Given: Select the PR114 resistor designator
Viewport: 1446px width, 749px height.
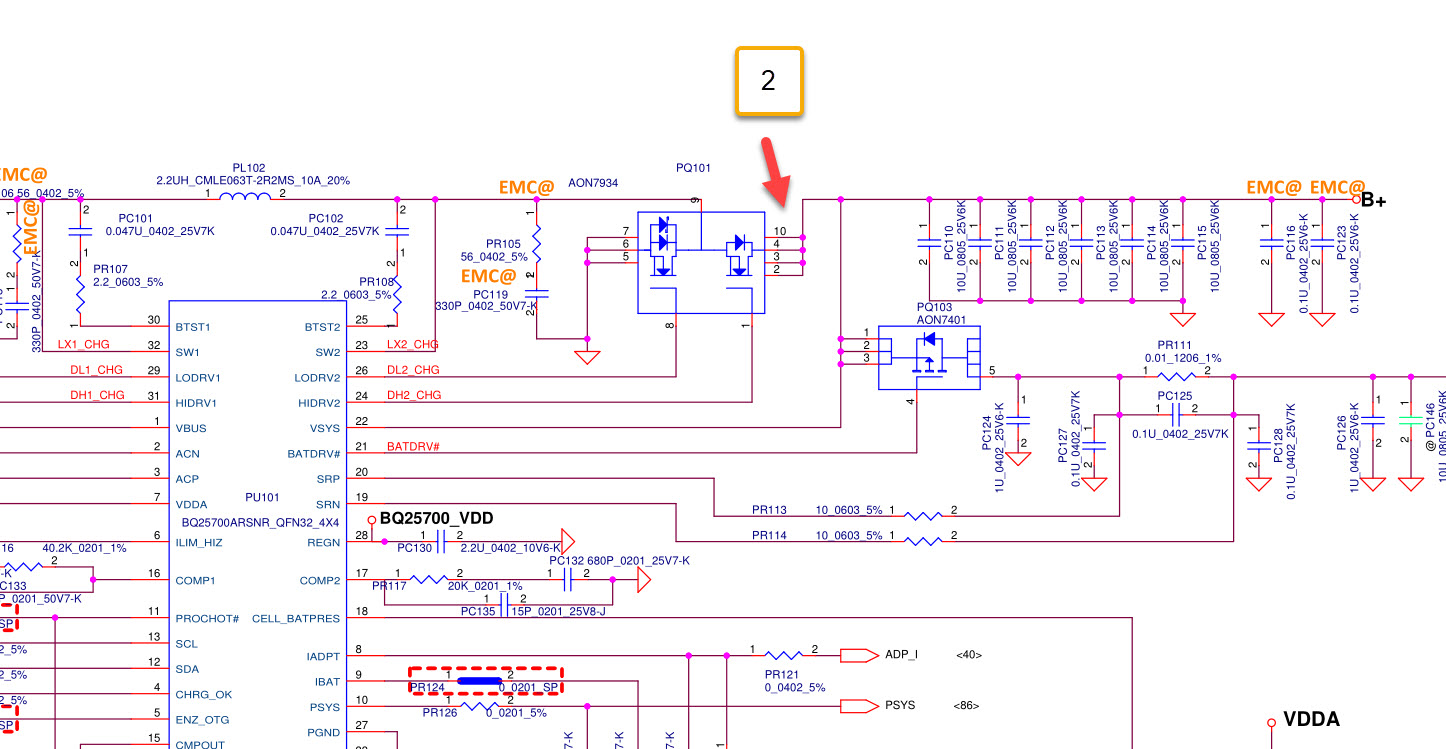Looking at the screenshot, I should (x=769, y=536).
